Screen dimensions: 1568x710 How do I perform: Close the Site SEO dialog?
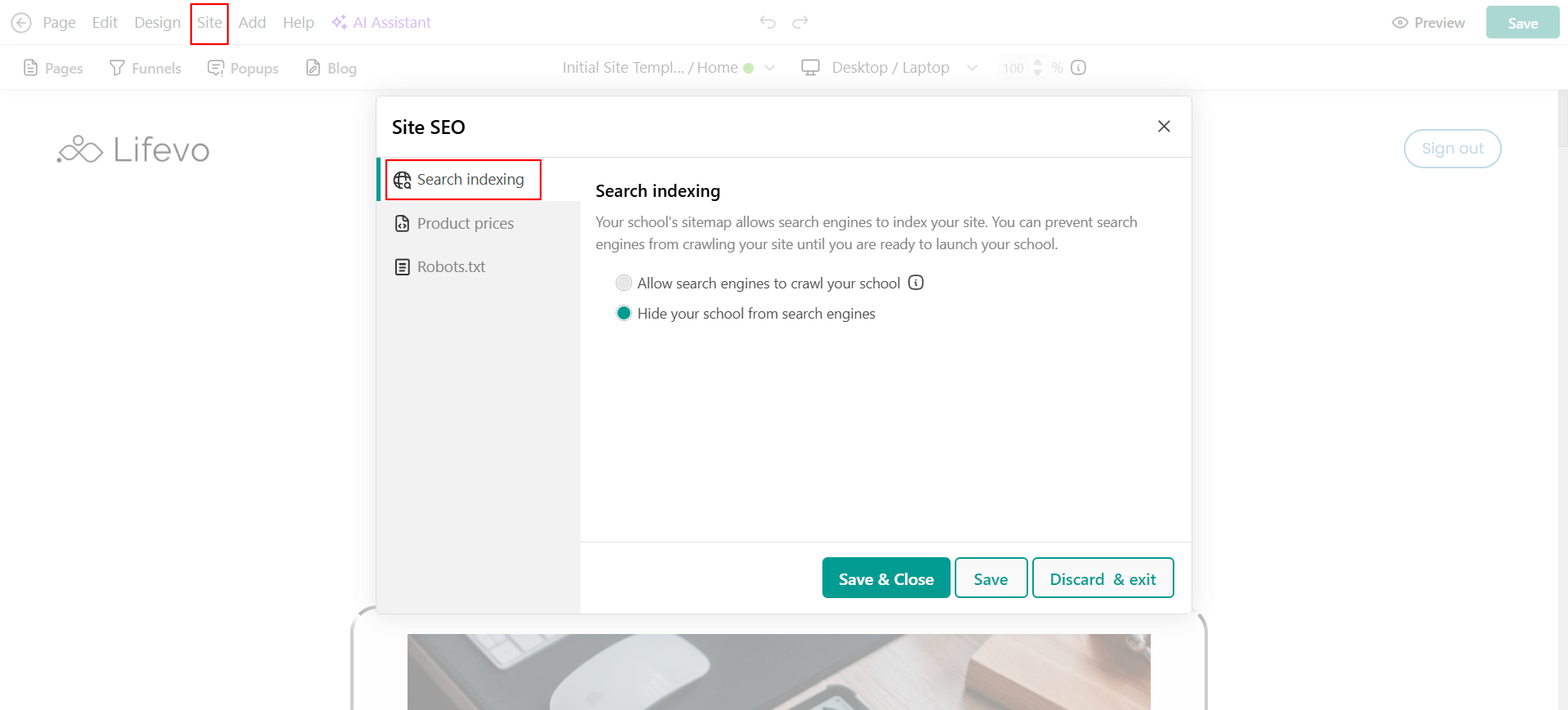[1164, 126]
